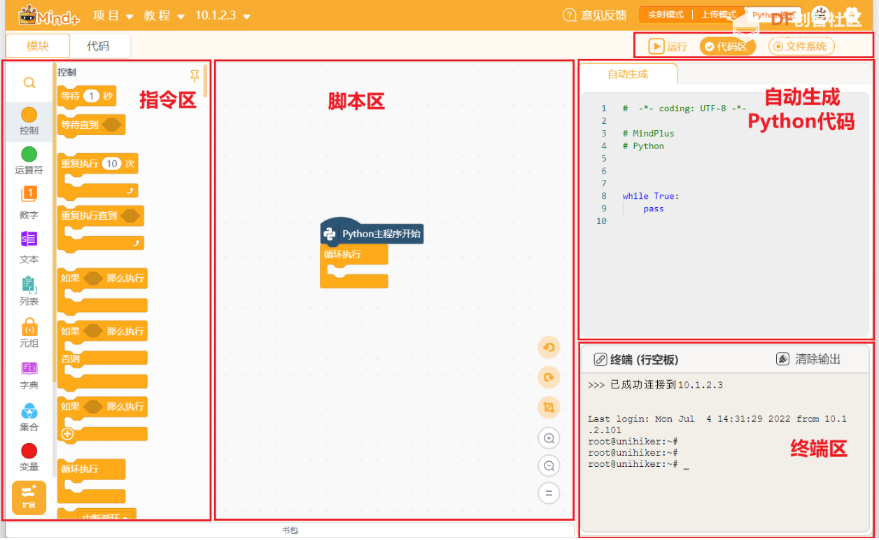
Task: Expand the 教程 (Tutorial) dropdown menu
Action: pos(164,16)
